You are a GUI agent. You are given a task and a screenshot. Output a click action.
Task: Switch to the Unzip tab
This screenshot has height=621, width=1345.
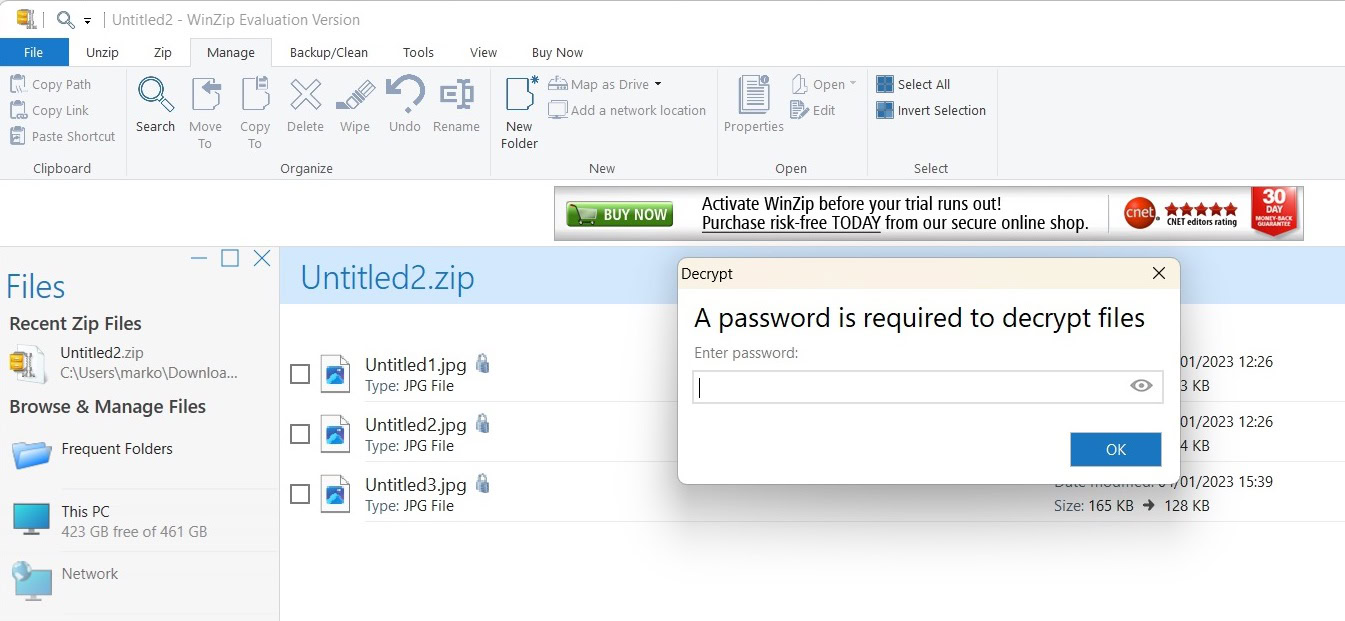coord(102,52)
